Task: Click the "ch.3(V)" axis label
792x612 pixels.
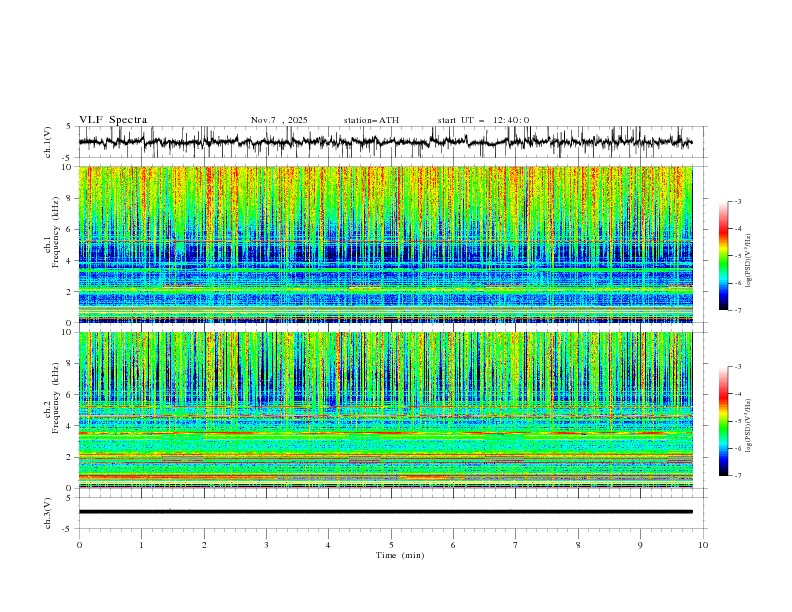Action: 48,513
